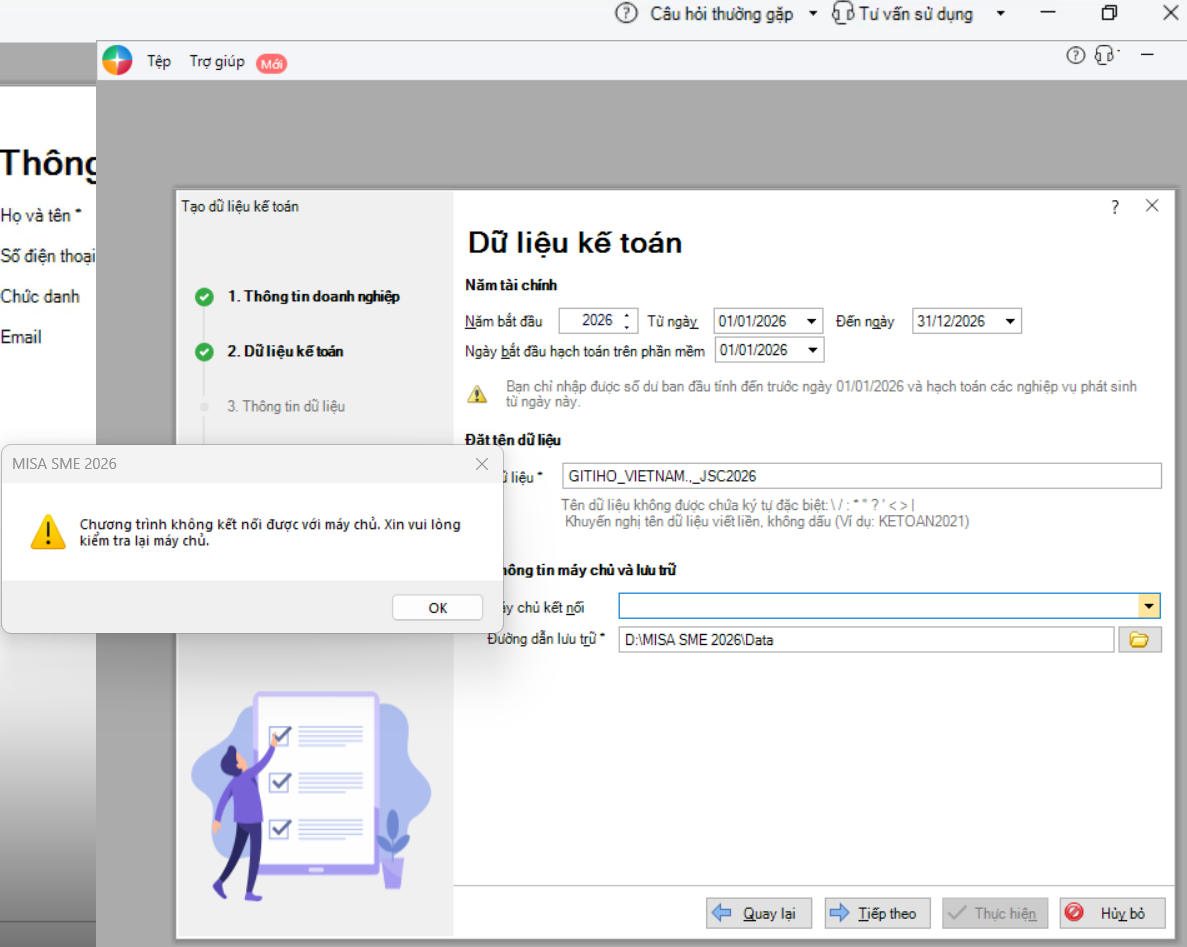Click the Quay lại button
Image resolution: width=1187 pixels, height=947 pixels.
[759, 914]
